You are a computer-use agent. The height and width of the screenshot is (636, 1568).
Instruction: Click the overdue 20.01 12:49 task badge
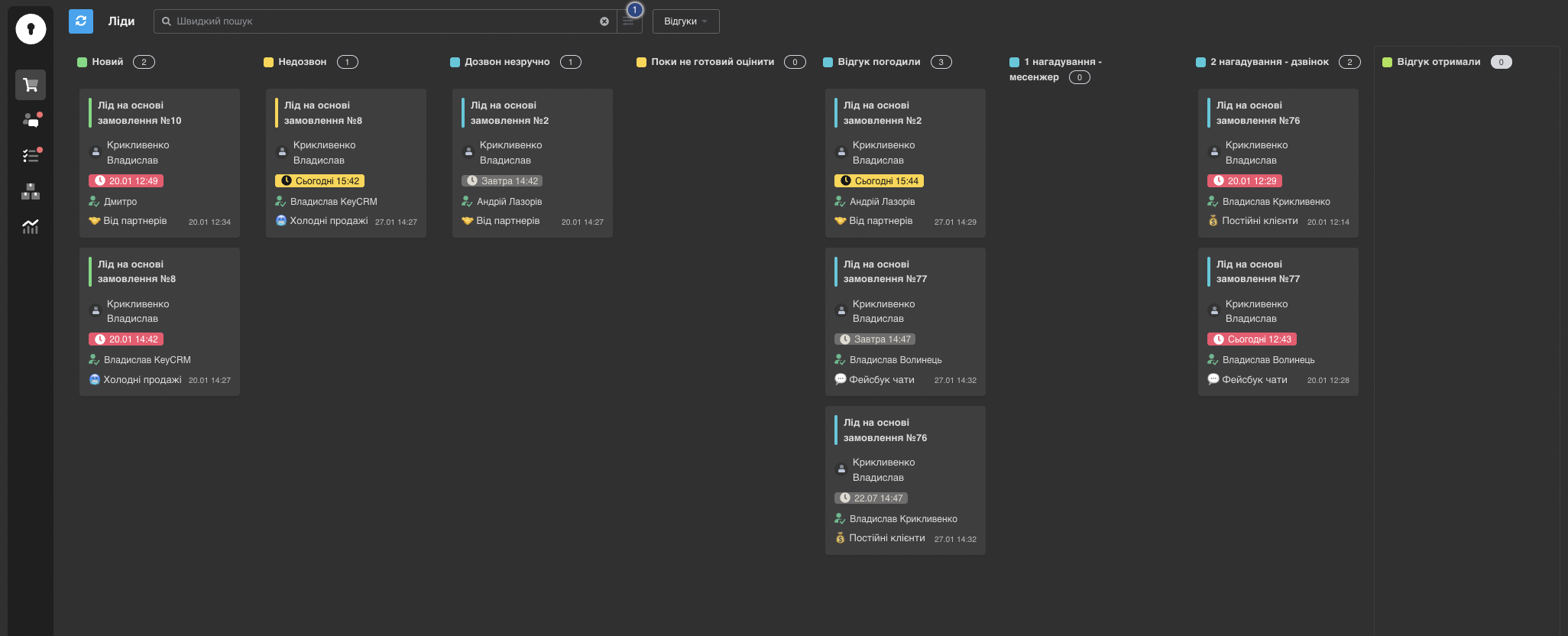click(126, 181)
